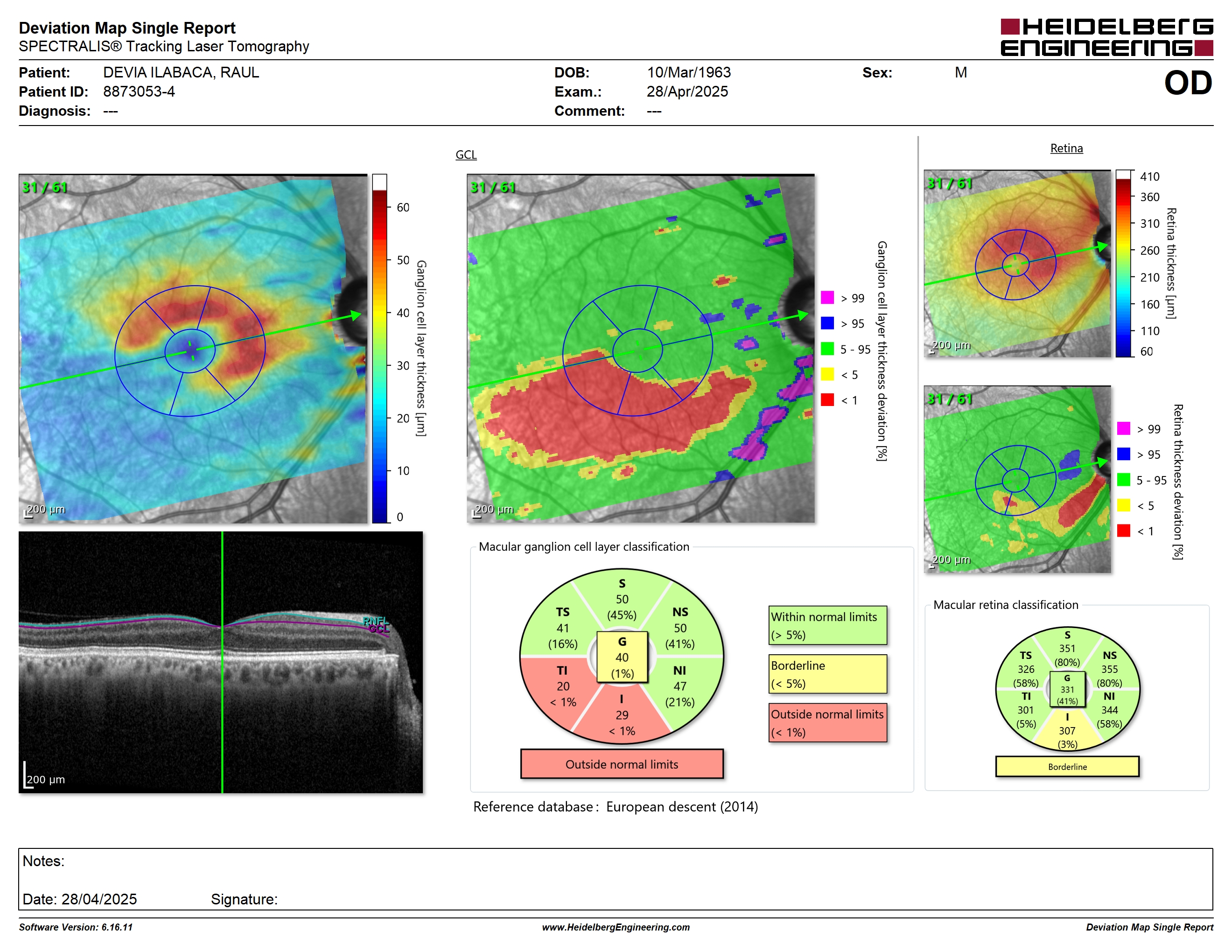The width and height of the screenshot is (1232, 952).
Task: Select retina sector NI 344 (58%)
Action: [1109, 710]
